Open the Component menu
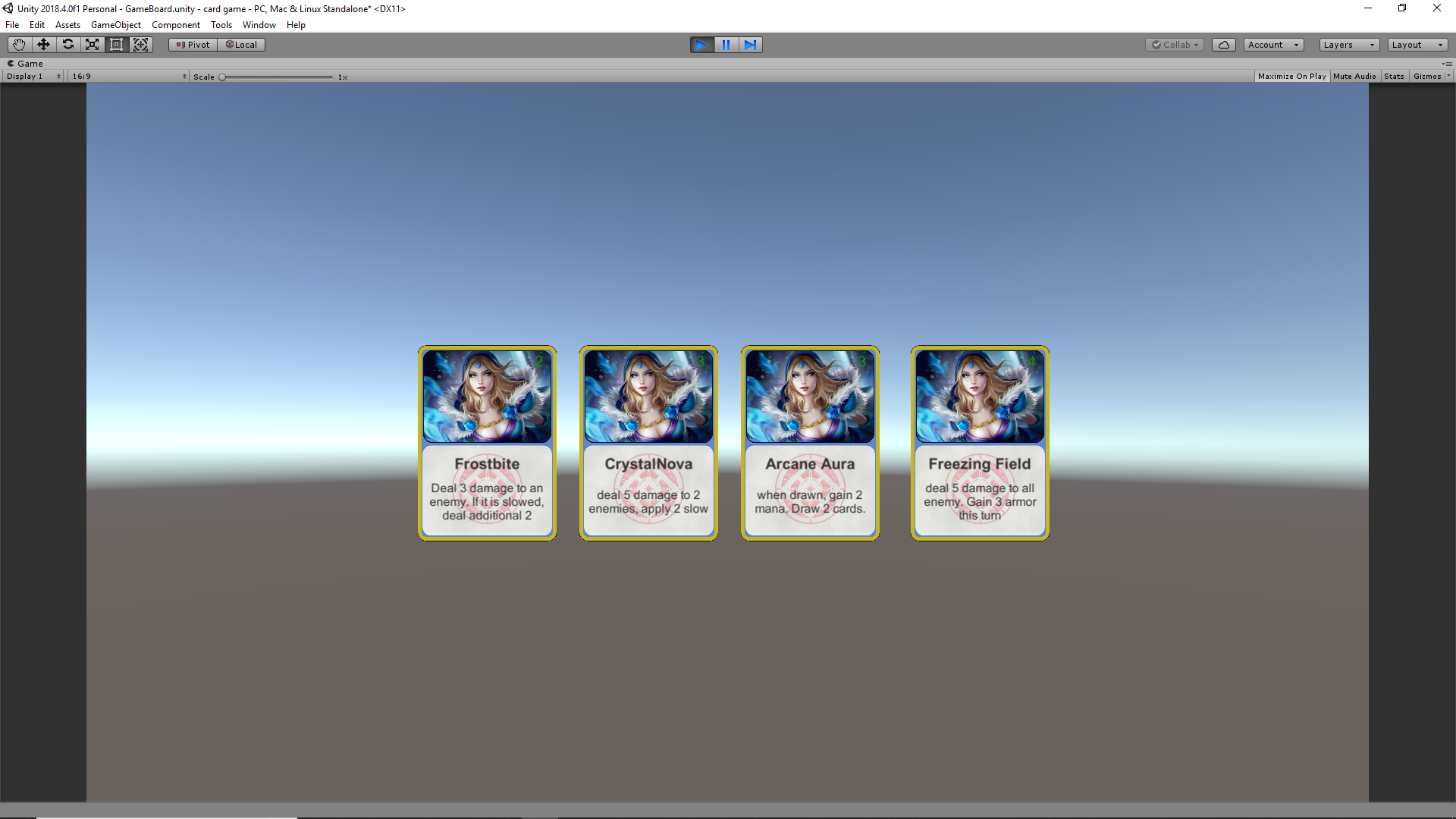Viewport: 1456px width, 819px height. [176, 25]
